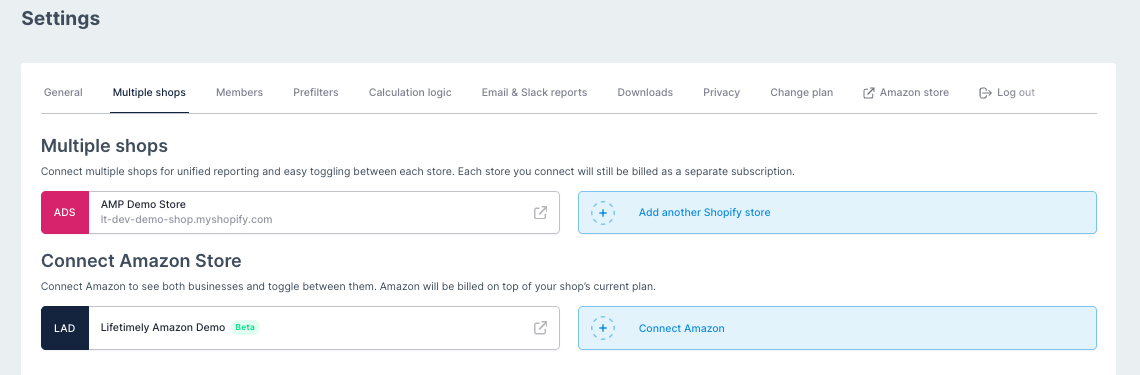Image resolution: width=1140 pixels, height=375 pixels.
Task: Go to the Change plan tab
Action: tap(801, 92)
